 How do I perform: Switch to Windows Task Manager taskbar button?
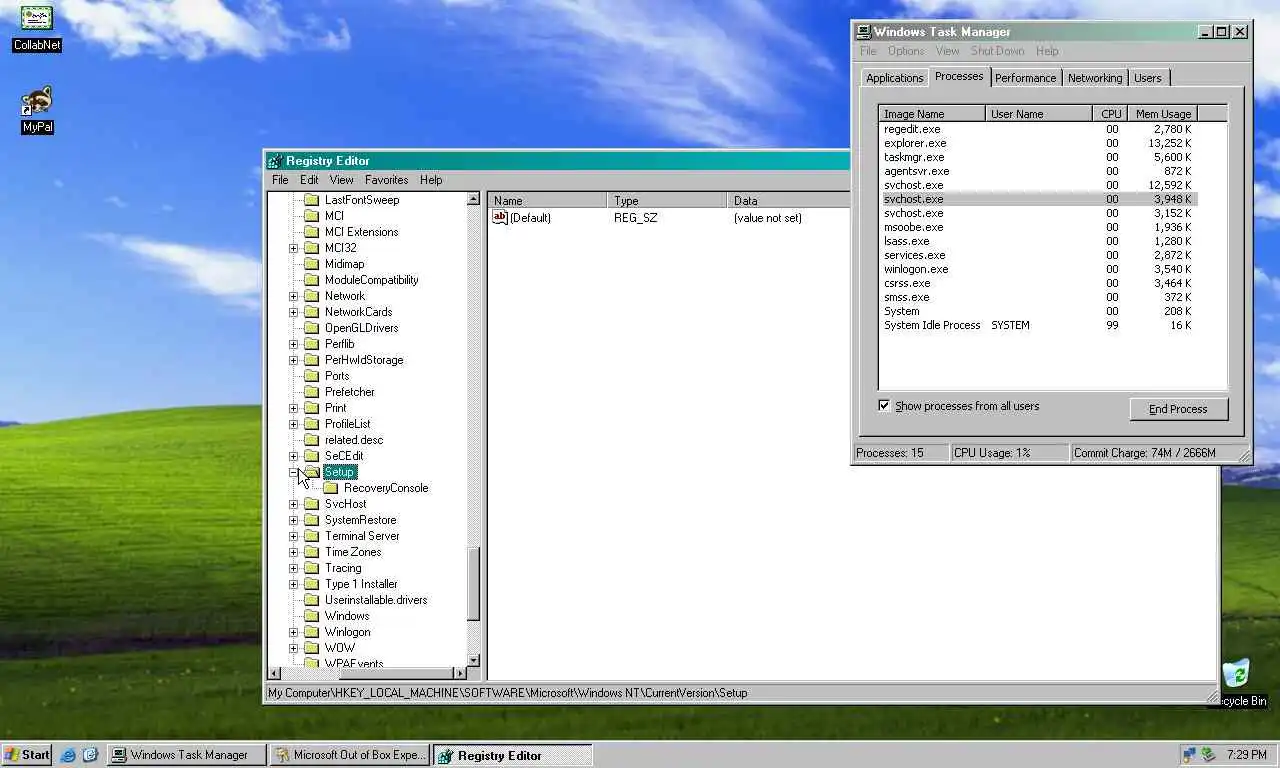point(187,755)
